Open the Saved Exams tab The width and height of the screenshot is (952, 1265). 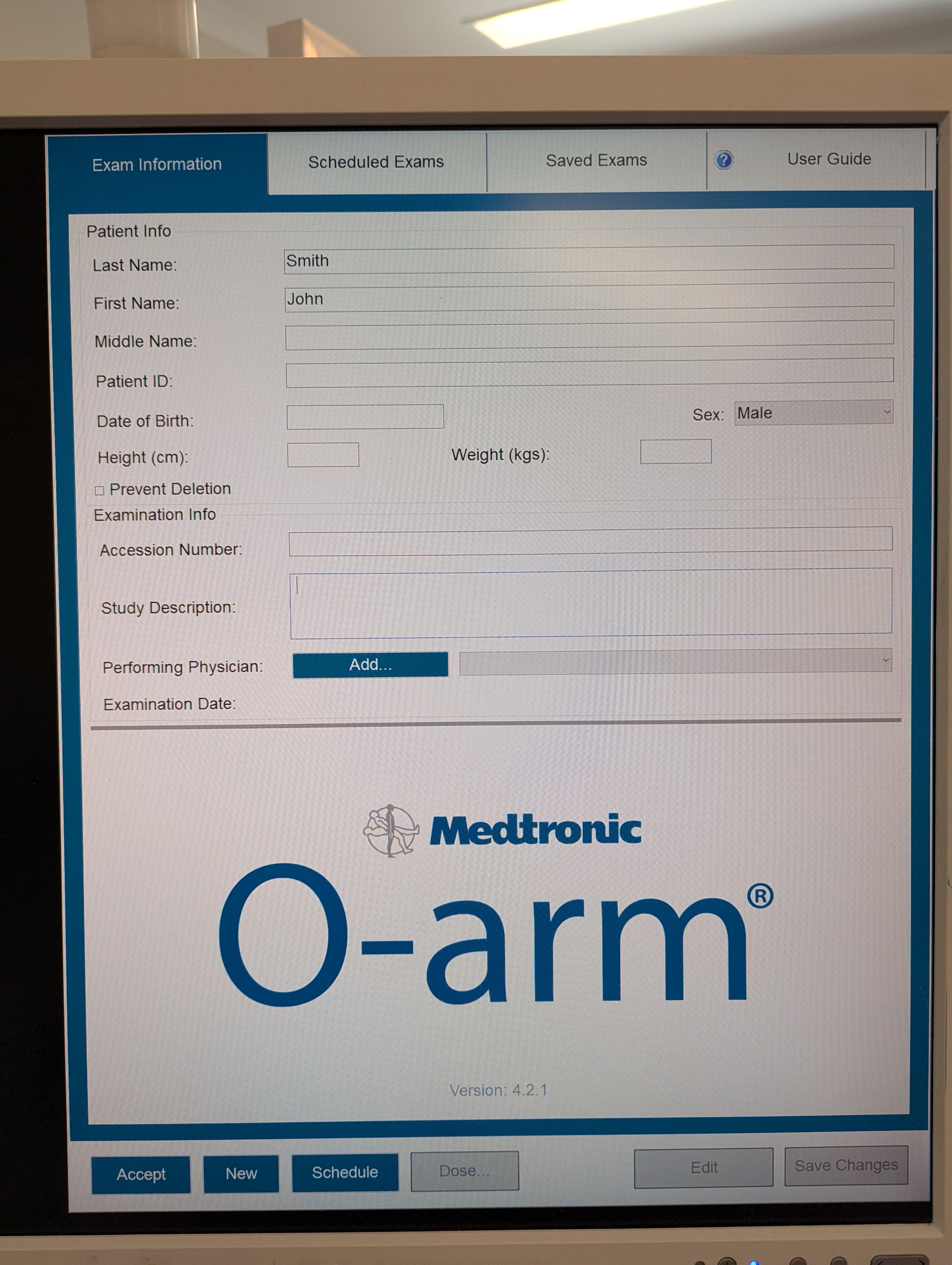596,161
